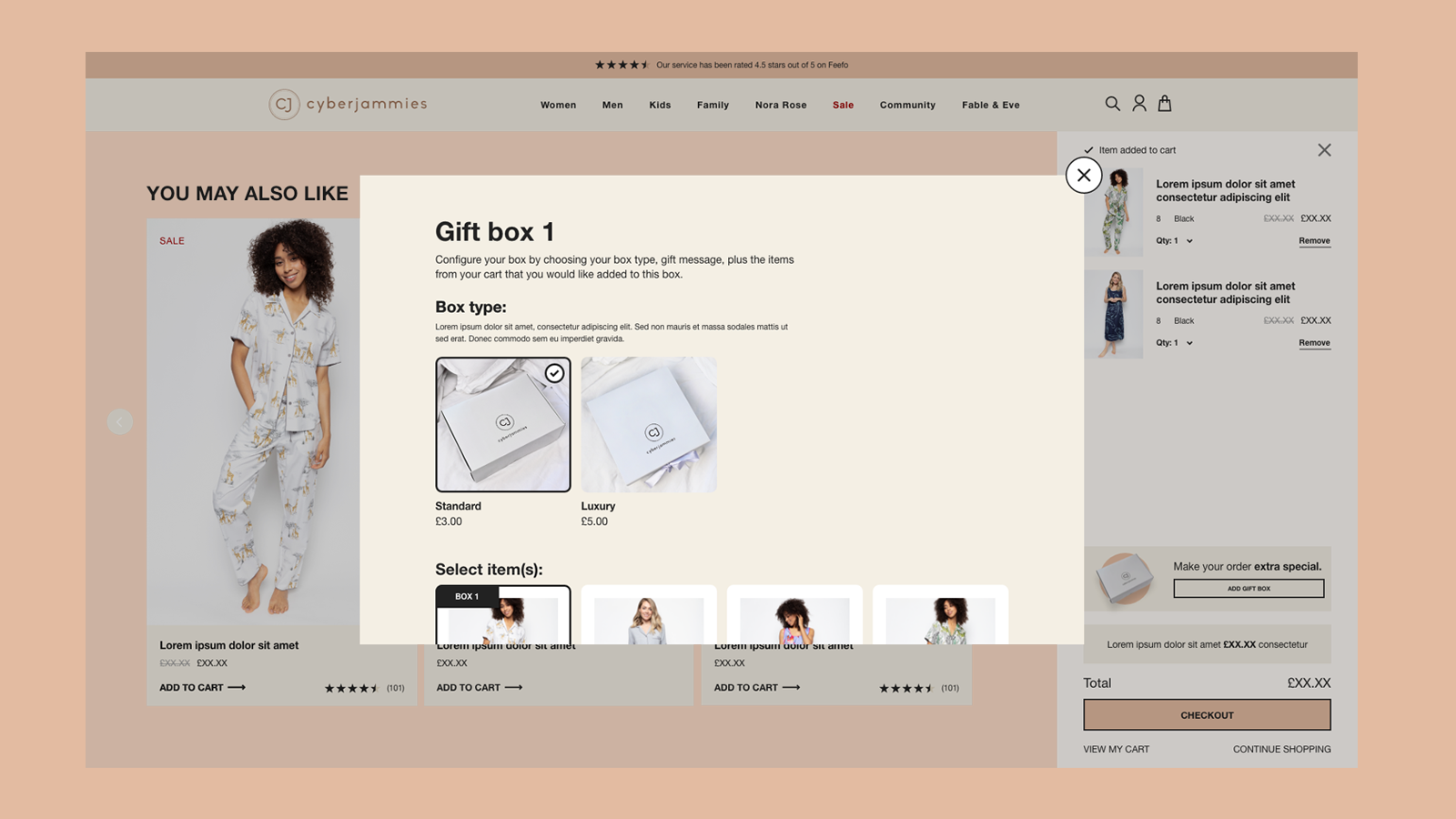Click the account profile icon

tap(1138, 104)
